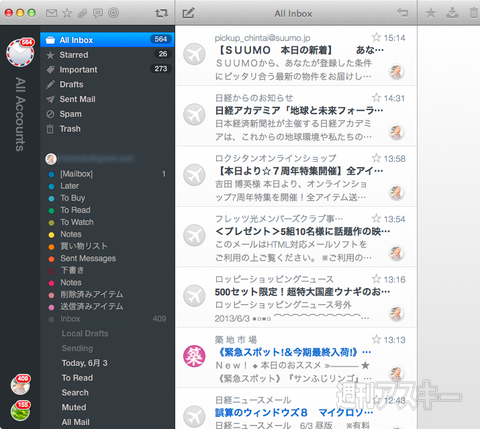Click the target circle filter icon
Image resolution: width=480 pixels, height=429 pixels.
tap(113, 13)
